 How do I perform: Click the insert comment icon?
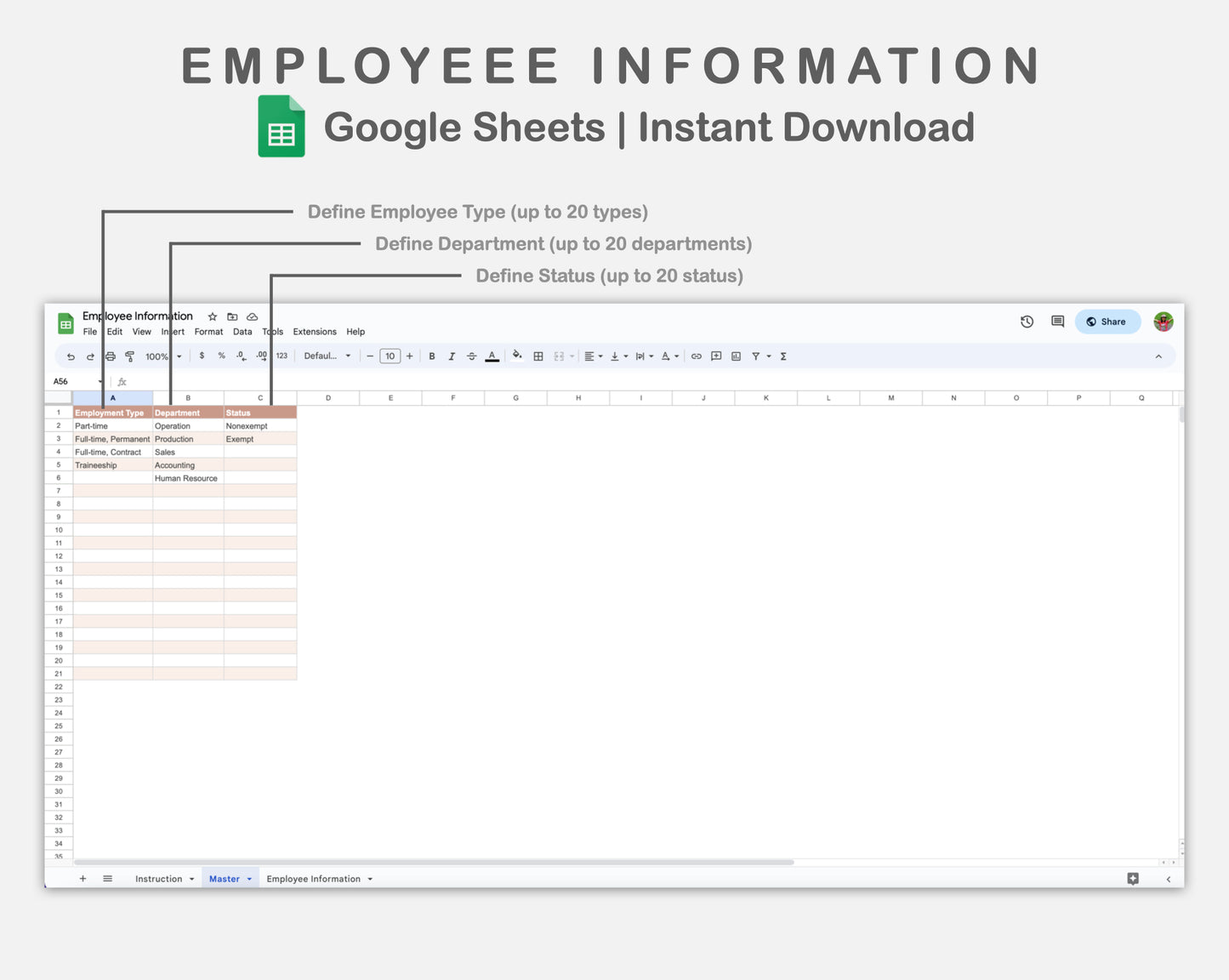click(x=715, y=356)
